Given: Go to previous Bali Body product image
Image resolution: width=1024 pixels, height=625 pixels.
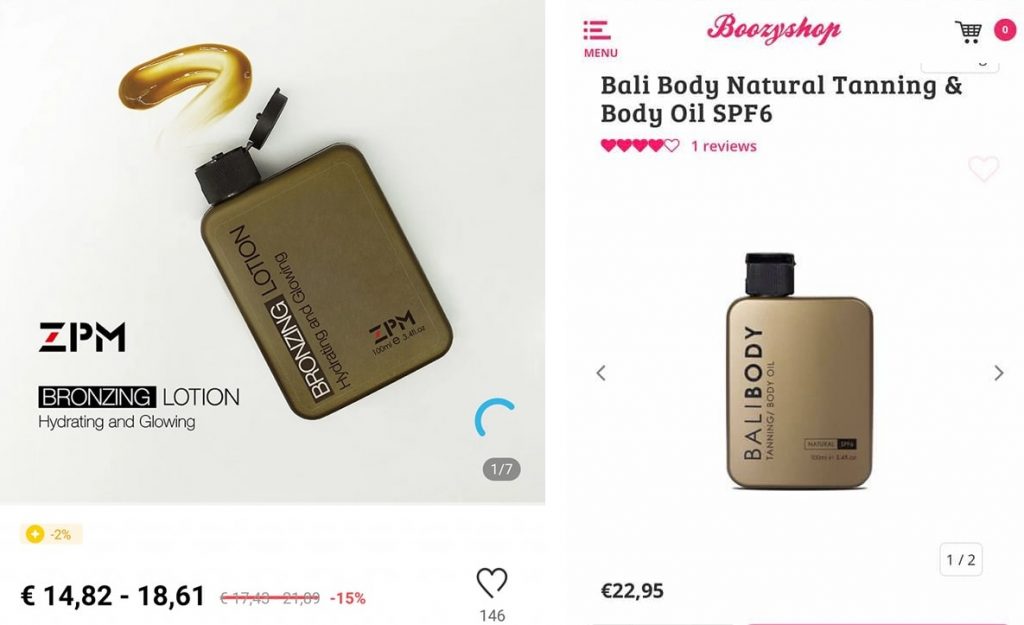Looking at the screenshot, I should [x=601, y=373].
